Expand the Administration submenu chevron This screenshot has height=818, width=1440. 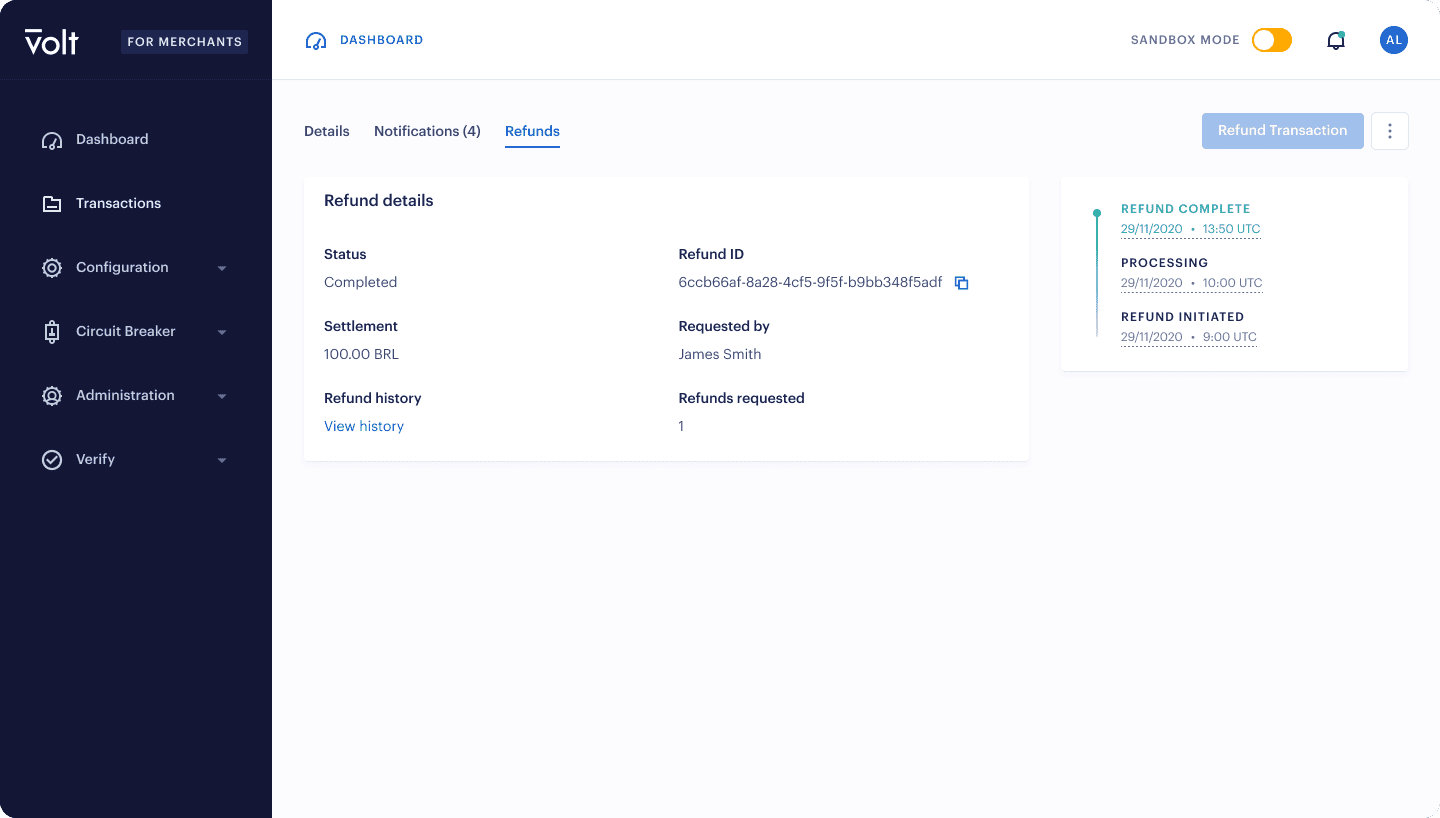[x=222, y=396]
